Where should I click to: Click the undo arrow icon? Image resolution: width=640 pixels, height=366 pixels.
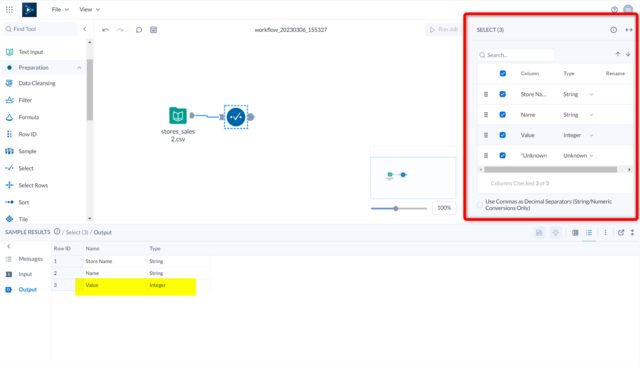click(x=105, y=30)
